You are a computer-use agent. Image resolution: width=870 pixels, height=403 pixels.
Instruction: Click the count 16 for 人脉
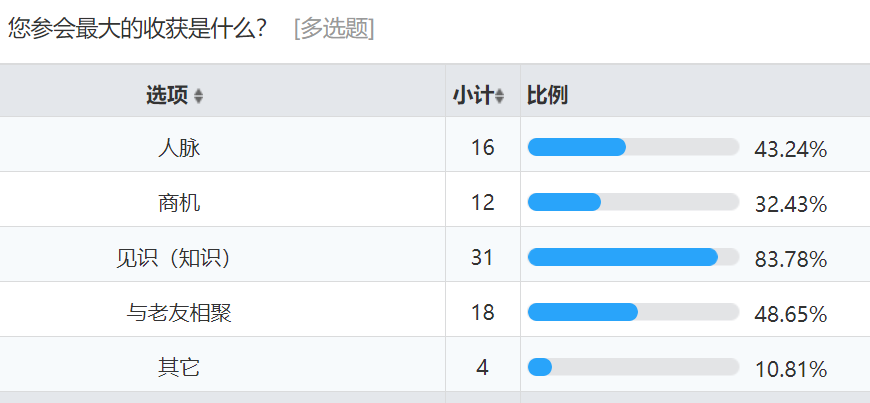pos(482,148)
